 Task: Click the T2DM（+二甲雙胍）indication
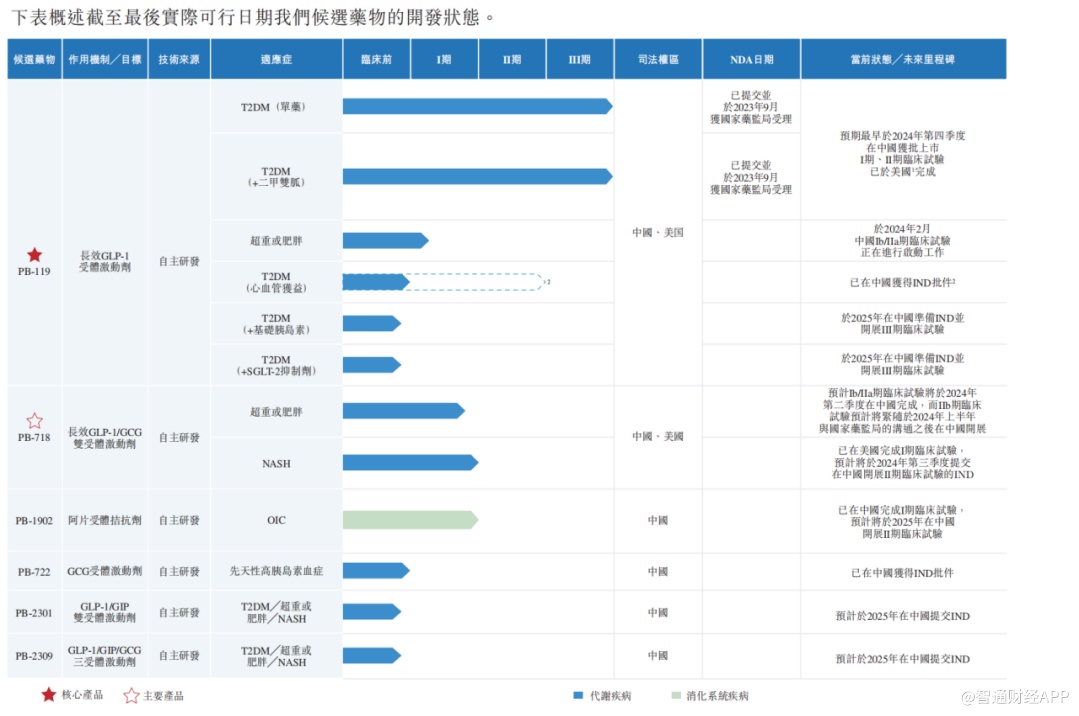276,177
